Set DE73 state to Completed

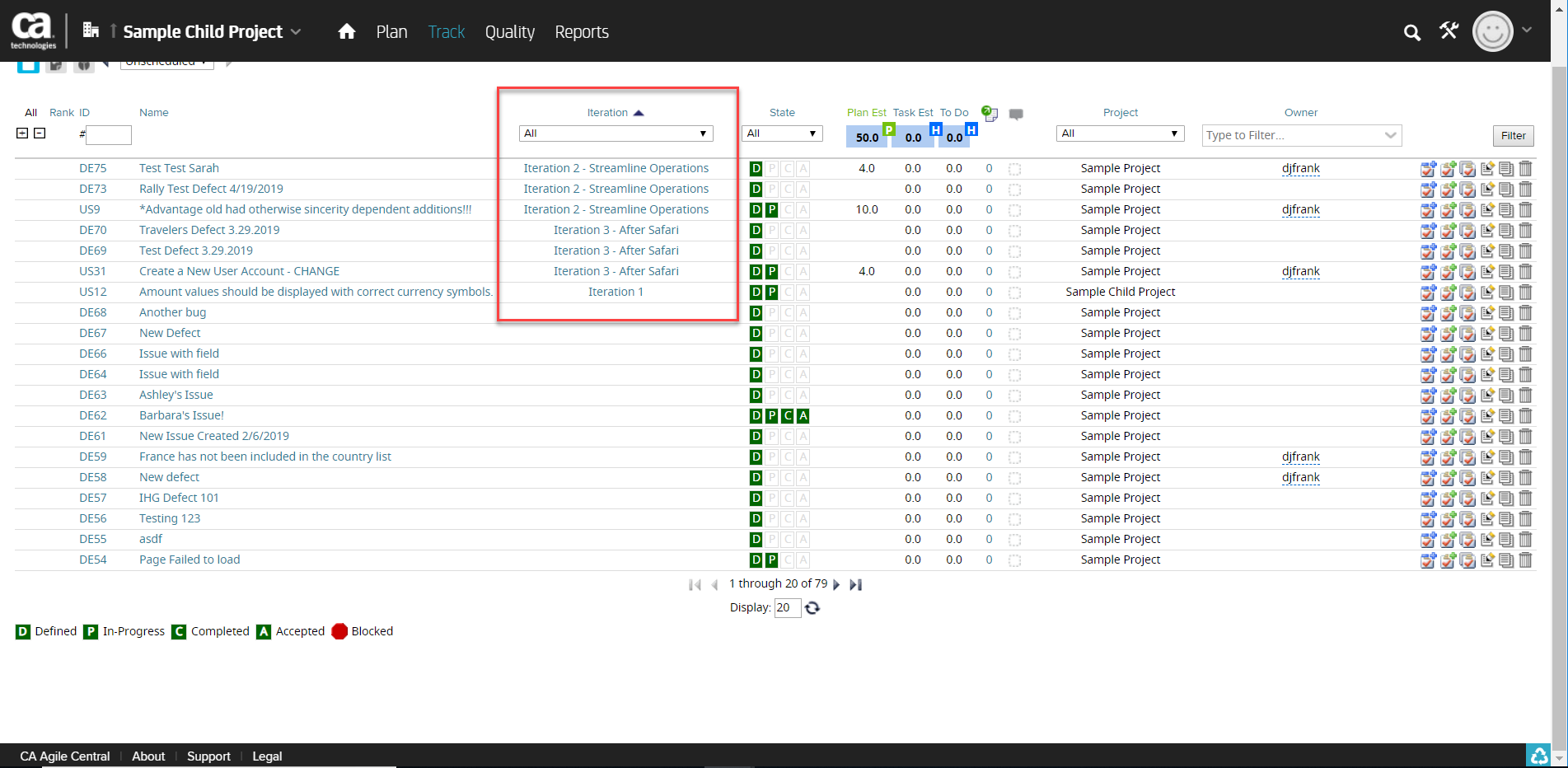(788, 190)
